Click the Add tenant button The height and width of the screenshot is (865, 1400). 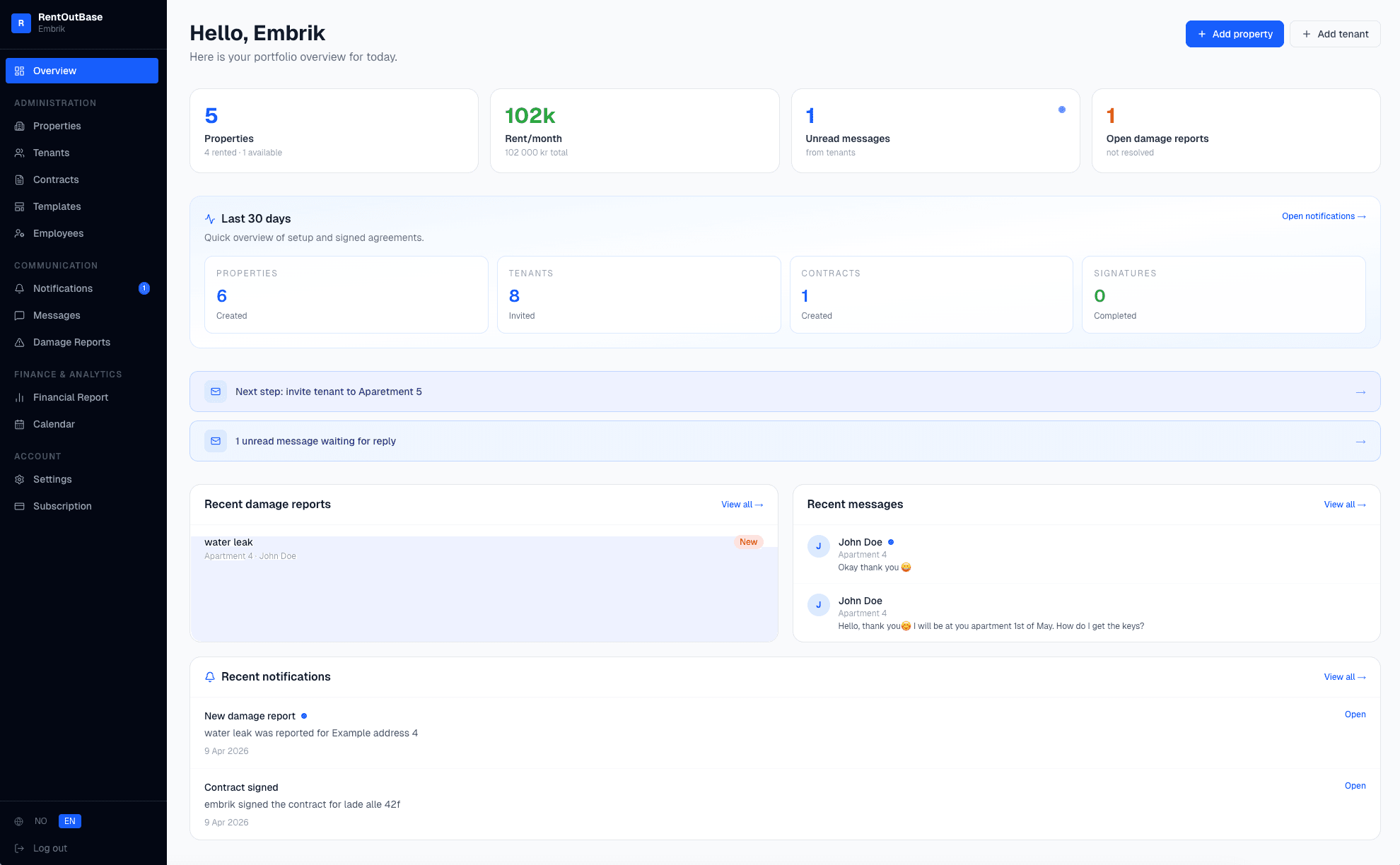coord(1335,34)
